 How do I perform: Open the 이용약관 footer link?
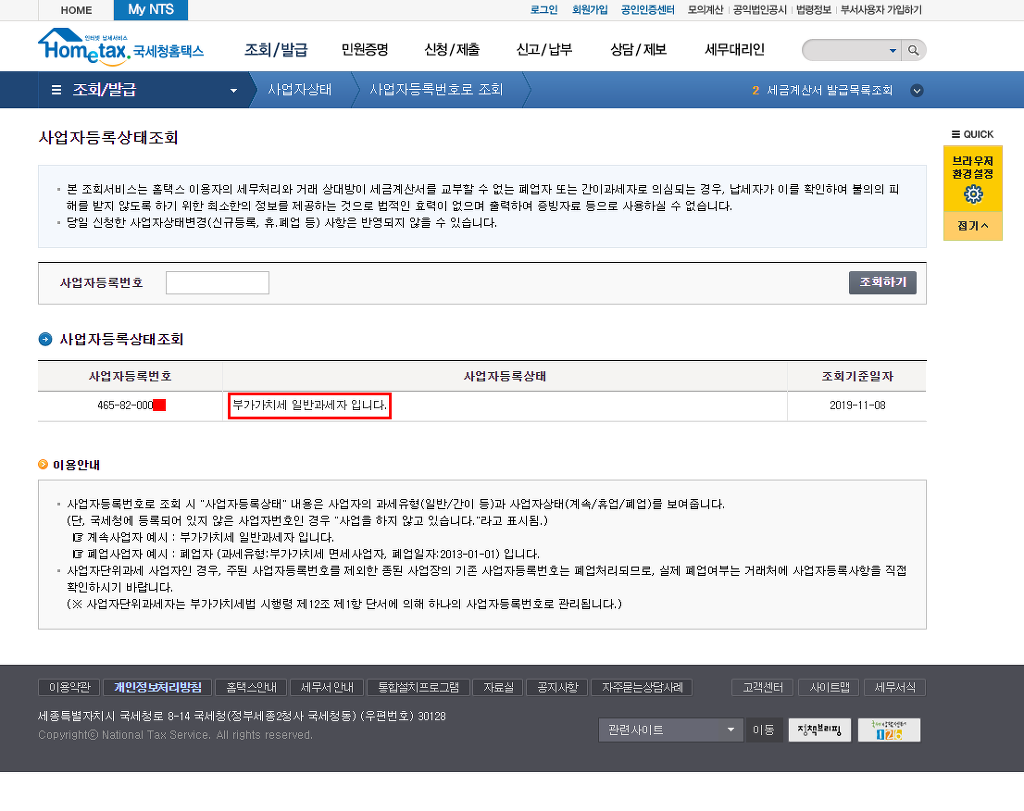point(69,688)
